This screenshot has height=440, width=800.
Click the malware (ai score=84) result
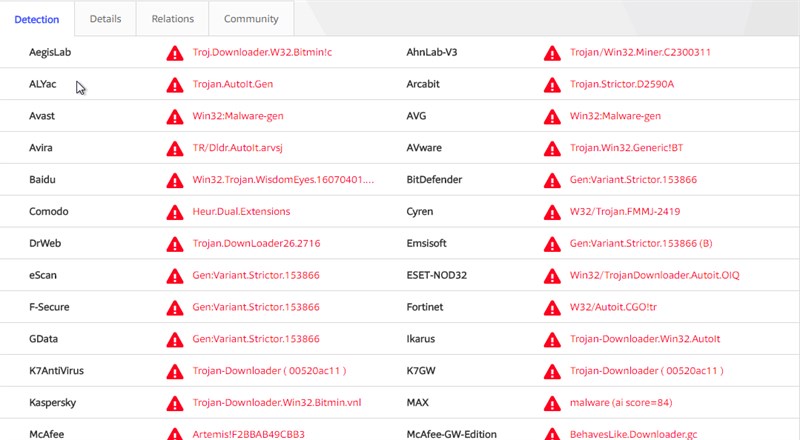click(620, 403)
